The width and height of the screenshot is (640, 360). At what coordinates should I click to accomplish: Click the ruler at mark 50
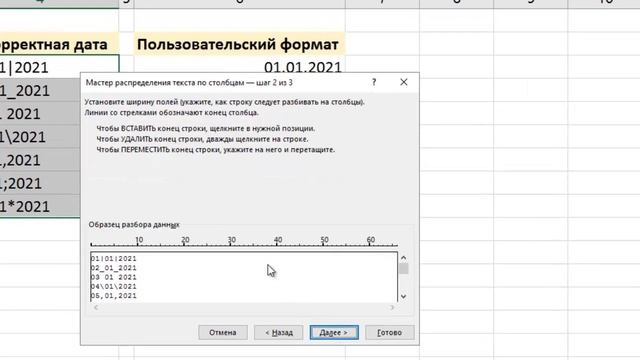click(324, 240)
